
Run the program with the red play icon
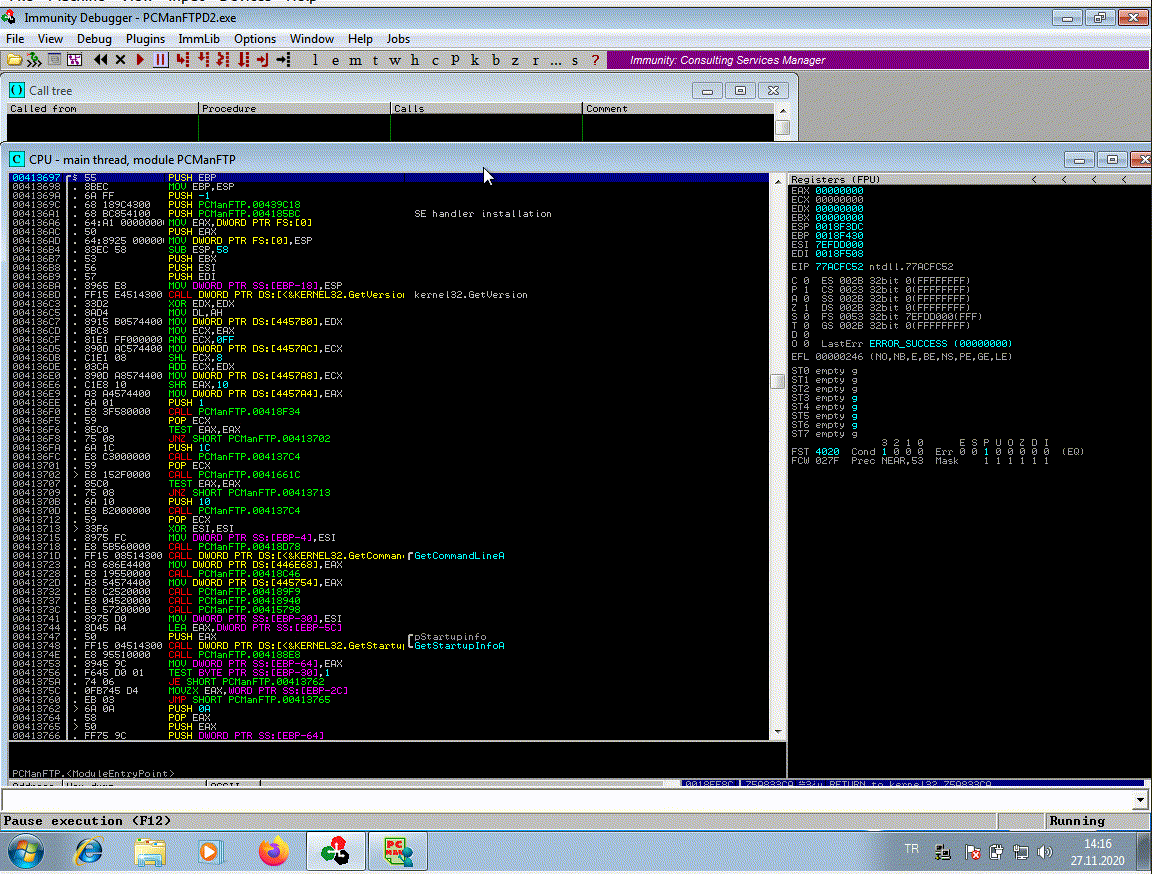pyautogui.click(x=140, y=60)
